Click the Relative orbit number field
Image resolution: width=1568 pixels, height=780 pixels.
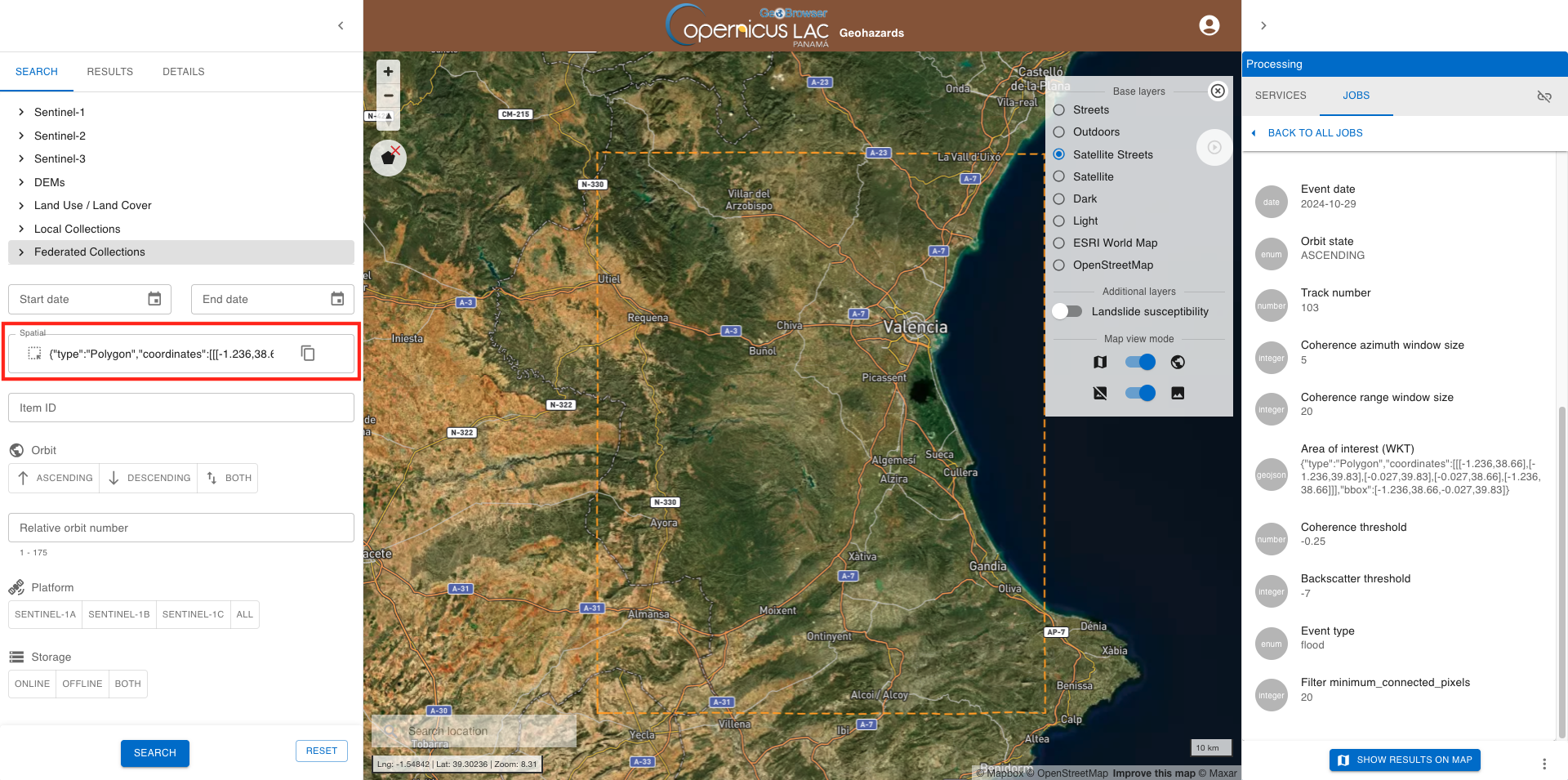(x=180, y=528)
